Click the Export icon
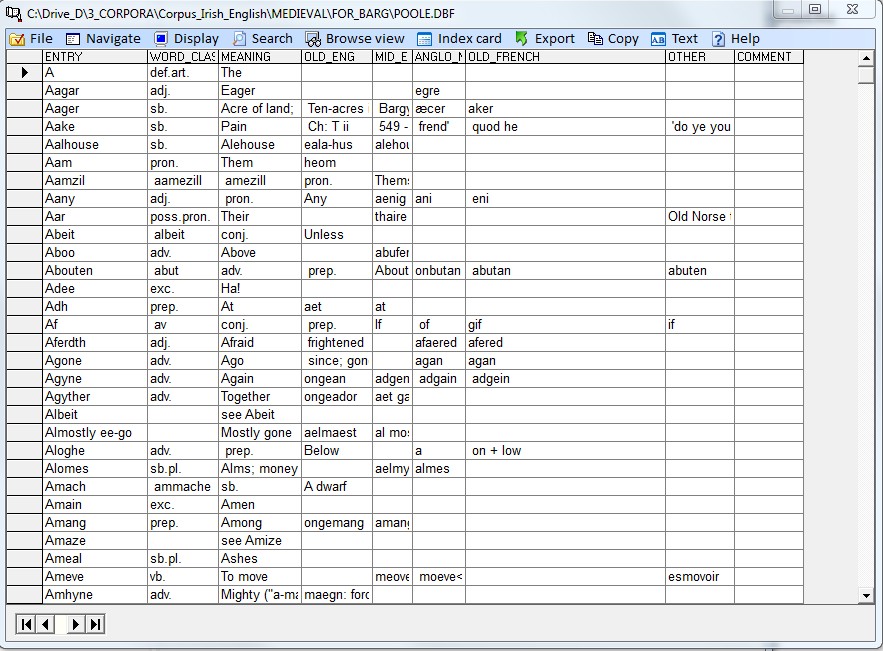Screen dimensions: 883x651 point(521,39)
